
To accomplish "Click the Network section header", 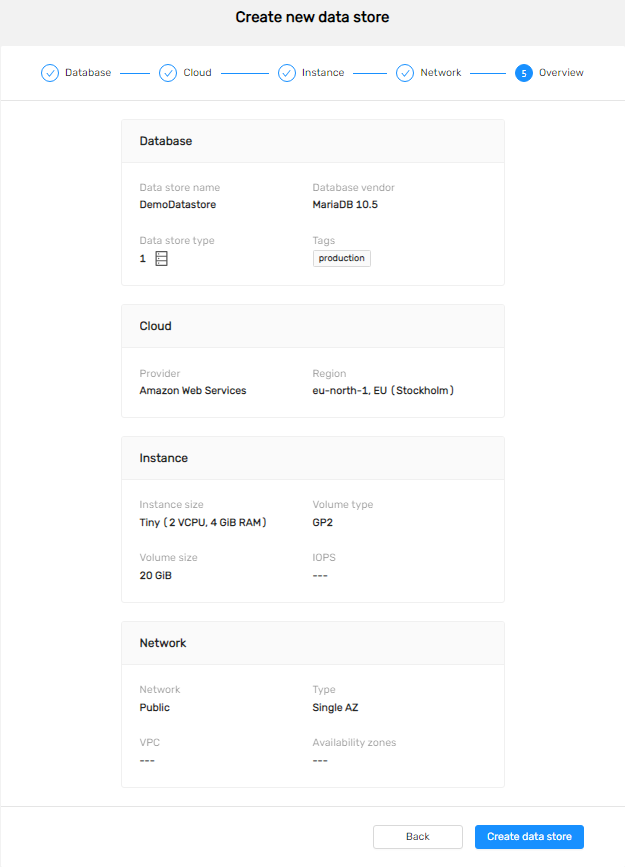I will click(313, 643).
